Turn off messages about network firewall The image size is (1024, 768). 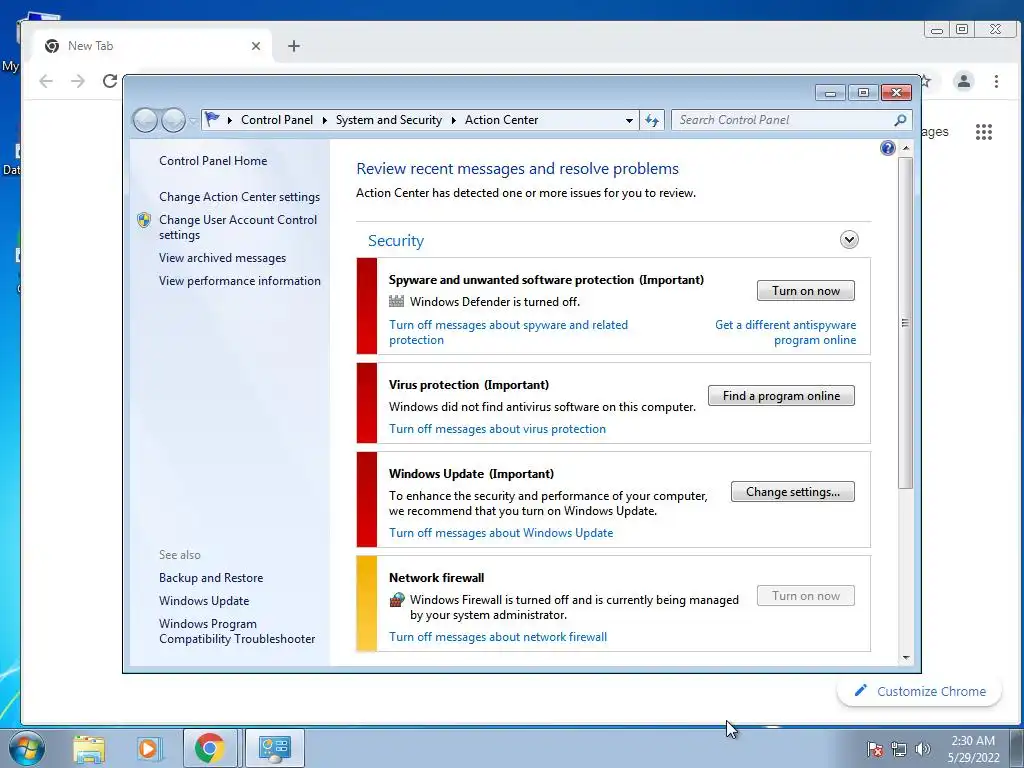point(498,637)
